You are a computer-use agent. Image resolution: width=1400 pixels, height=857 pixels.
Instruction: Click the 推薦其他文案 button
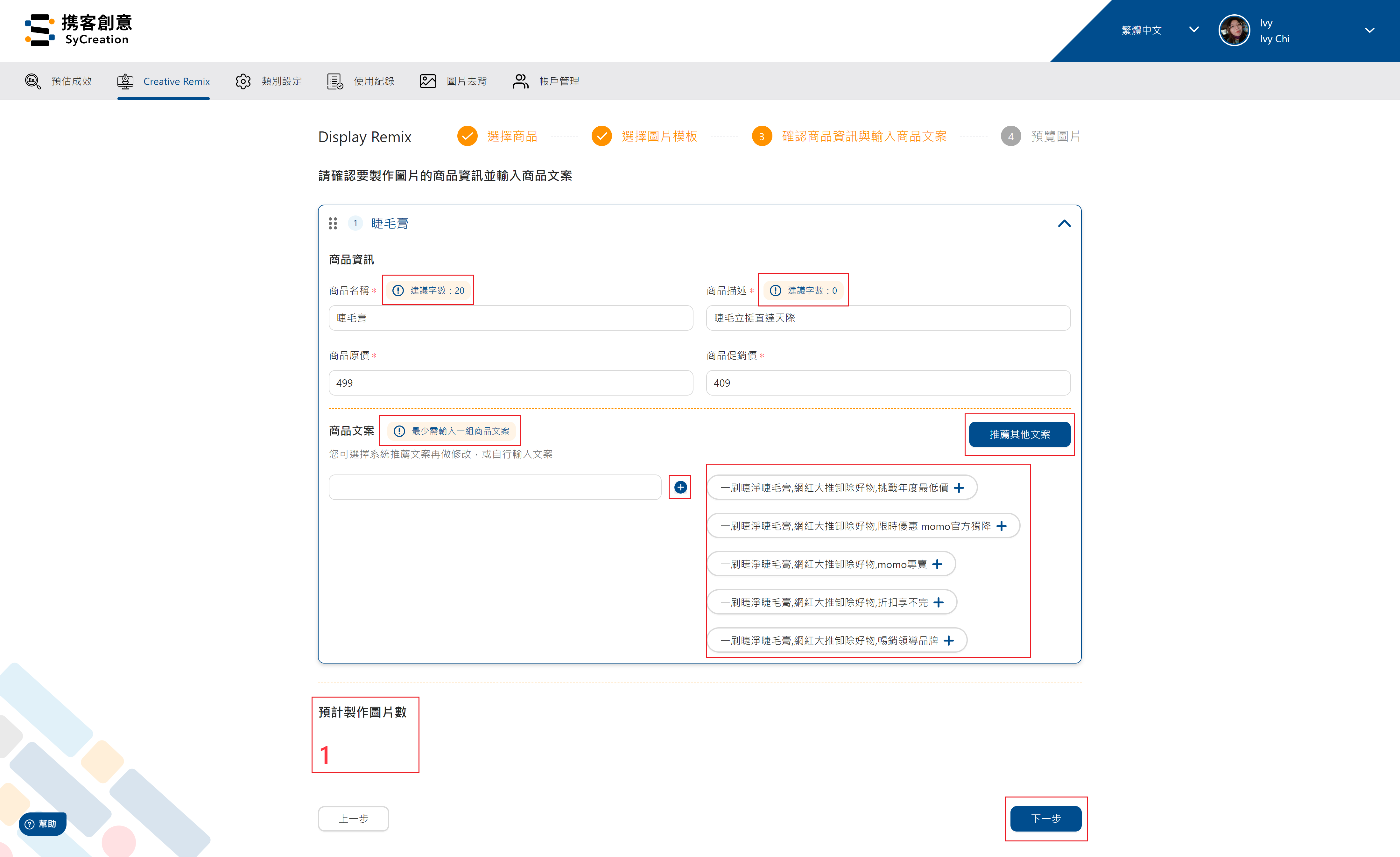[1019, 434]
